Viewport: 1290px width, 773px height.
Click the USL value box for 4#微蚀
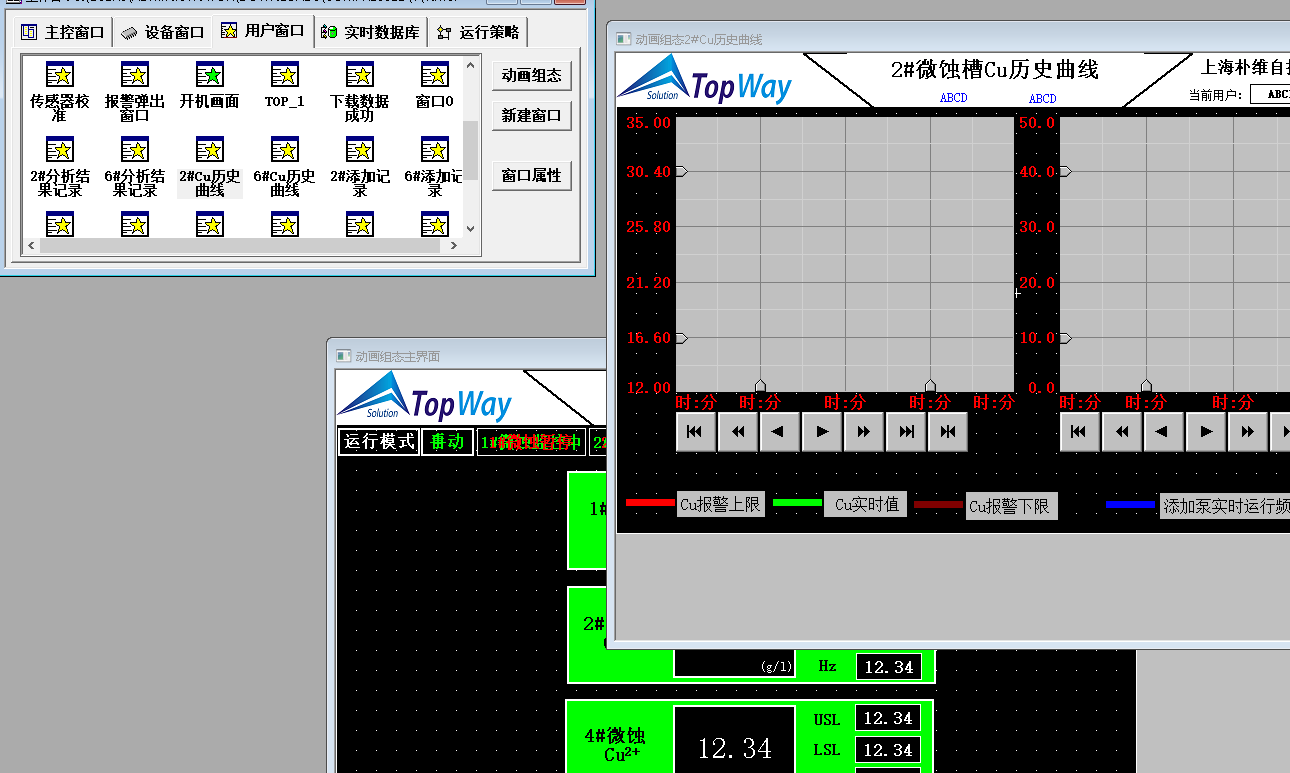[x=888, y=719]
